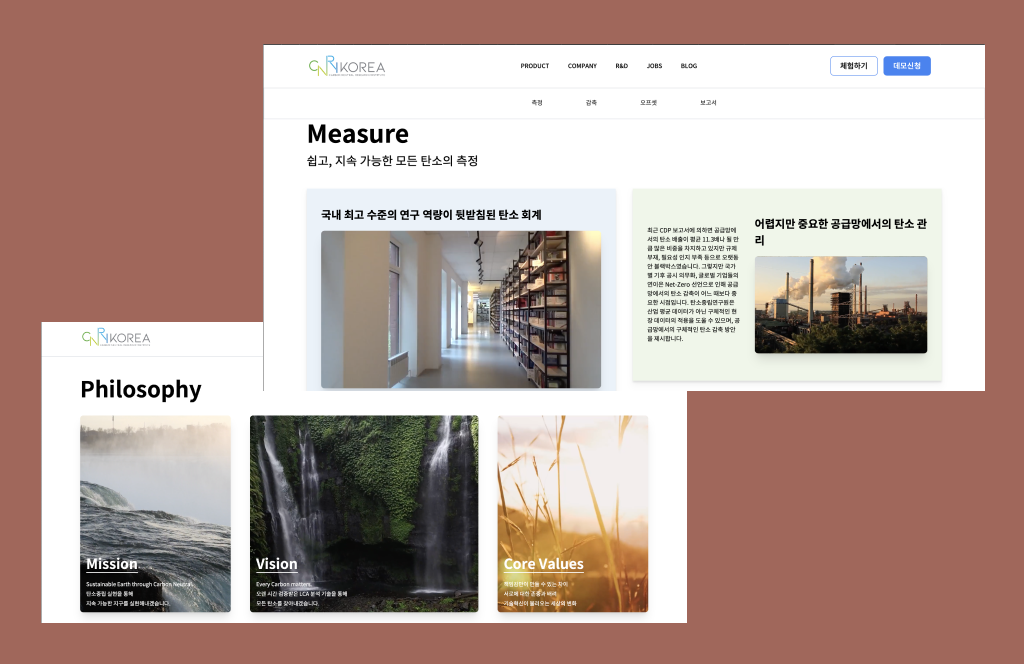Switch to the 감축 sub-tab

pyautogui.click(x=591, y=103)
